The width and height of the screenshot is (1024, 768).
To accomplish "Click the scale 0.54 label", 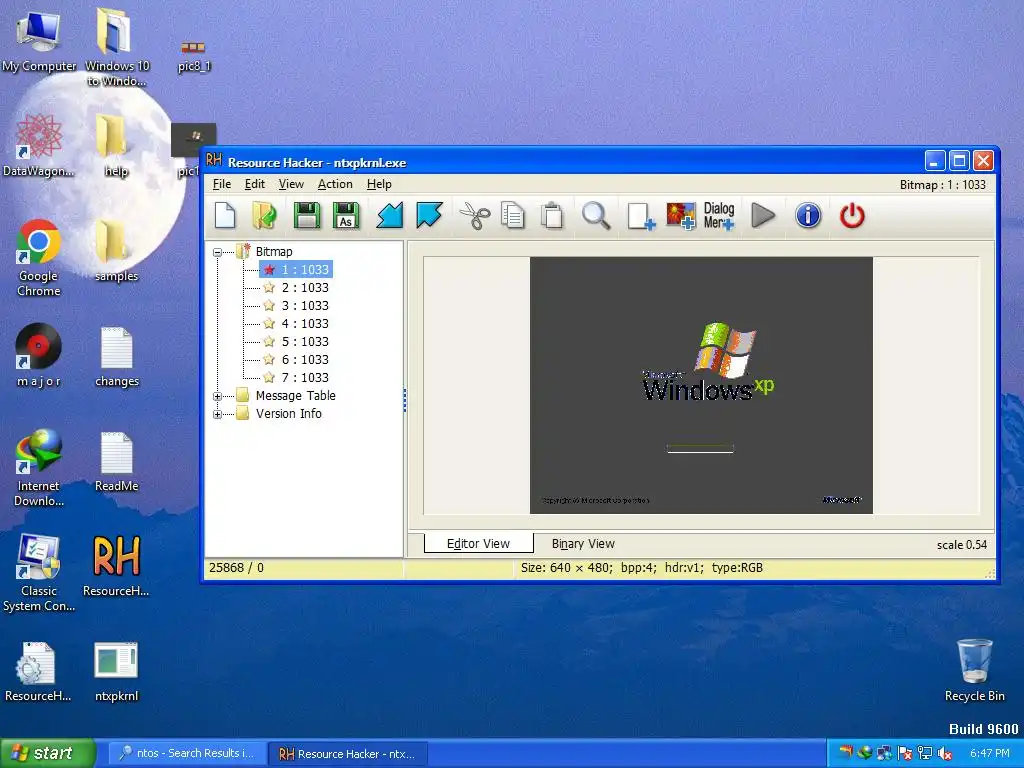I will click(x=961, y=545).
